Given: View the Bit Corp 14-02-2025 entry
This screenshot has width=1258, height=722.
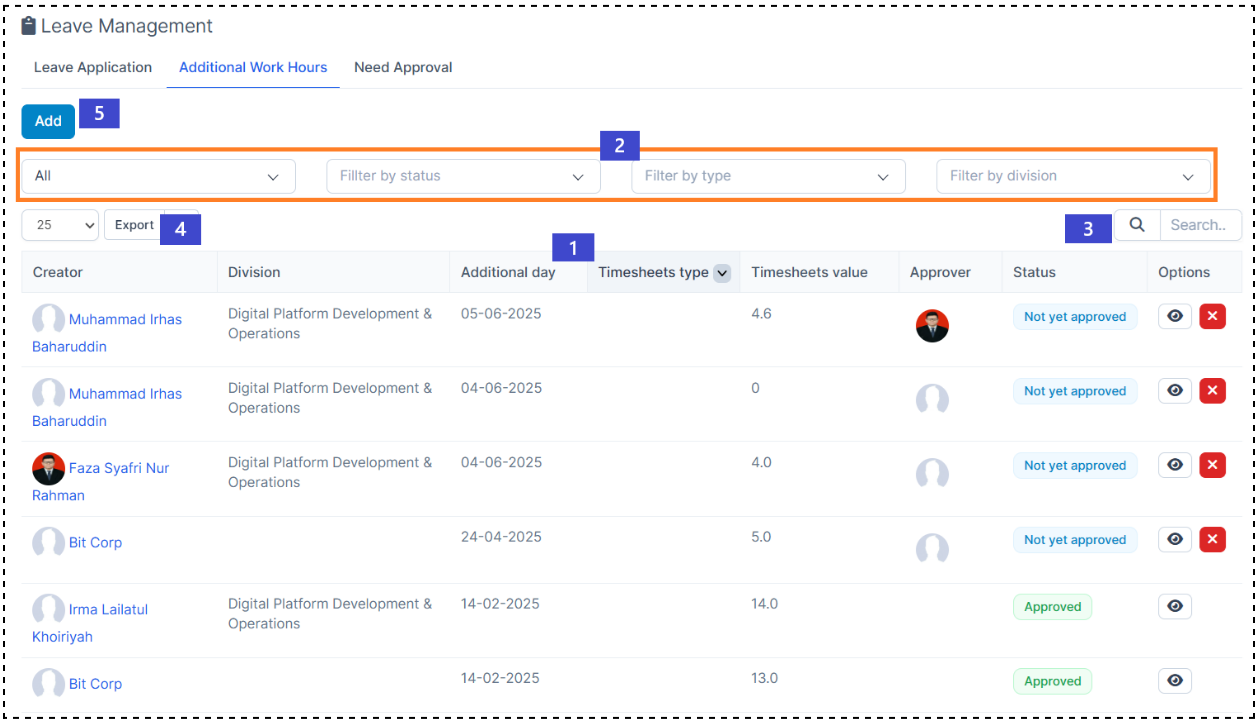Looking at the screenshot, I should (x=1175, y=681).
